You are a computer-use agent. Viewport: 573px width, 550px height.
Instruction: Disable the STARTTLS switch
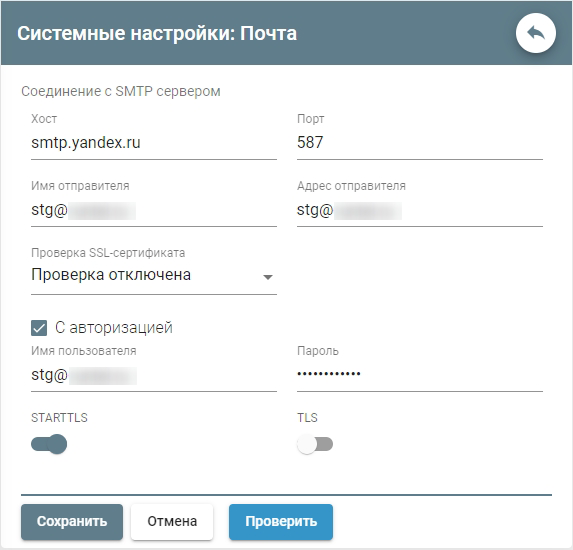click(49, 444)
